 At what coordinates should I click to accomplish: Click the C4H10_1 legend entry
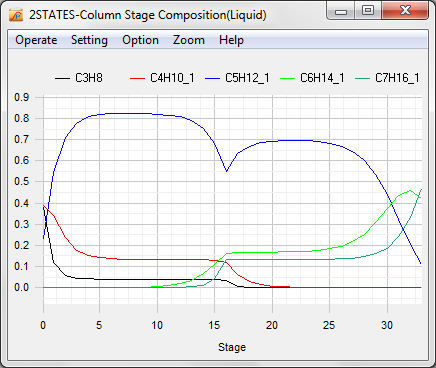pos(162,78)
